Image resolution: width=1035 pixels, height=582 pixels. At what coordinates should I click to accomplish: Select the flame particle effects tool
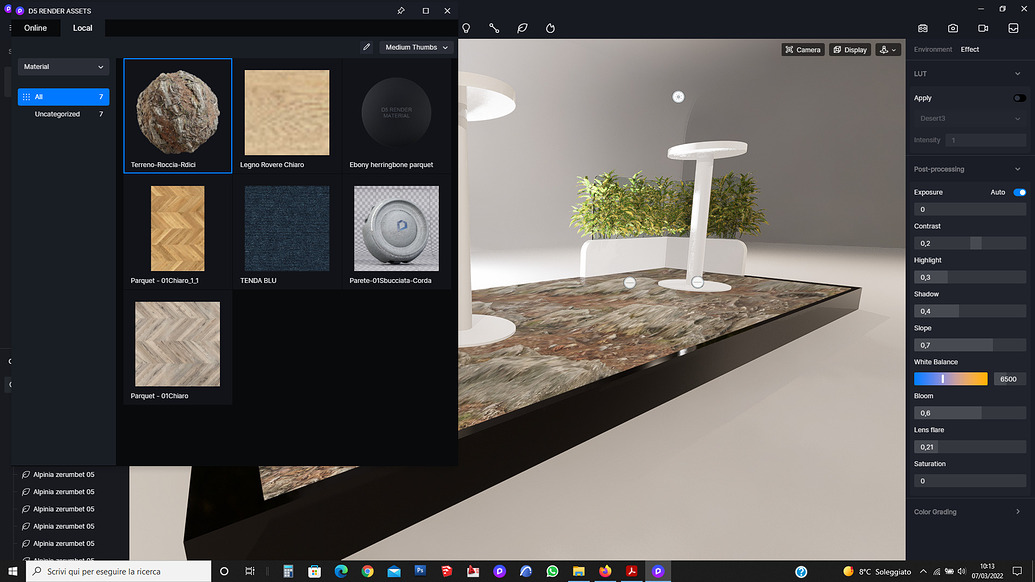click(x=550, y=28)
